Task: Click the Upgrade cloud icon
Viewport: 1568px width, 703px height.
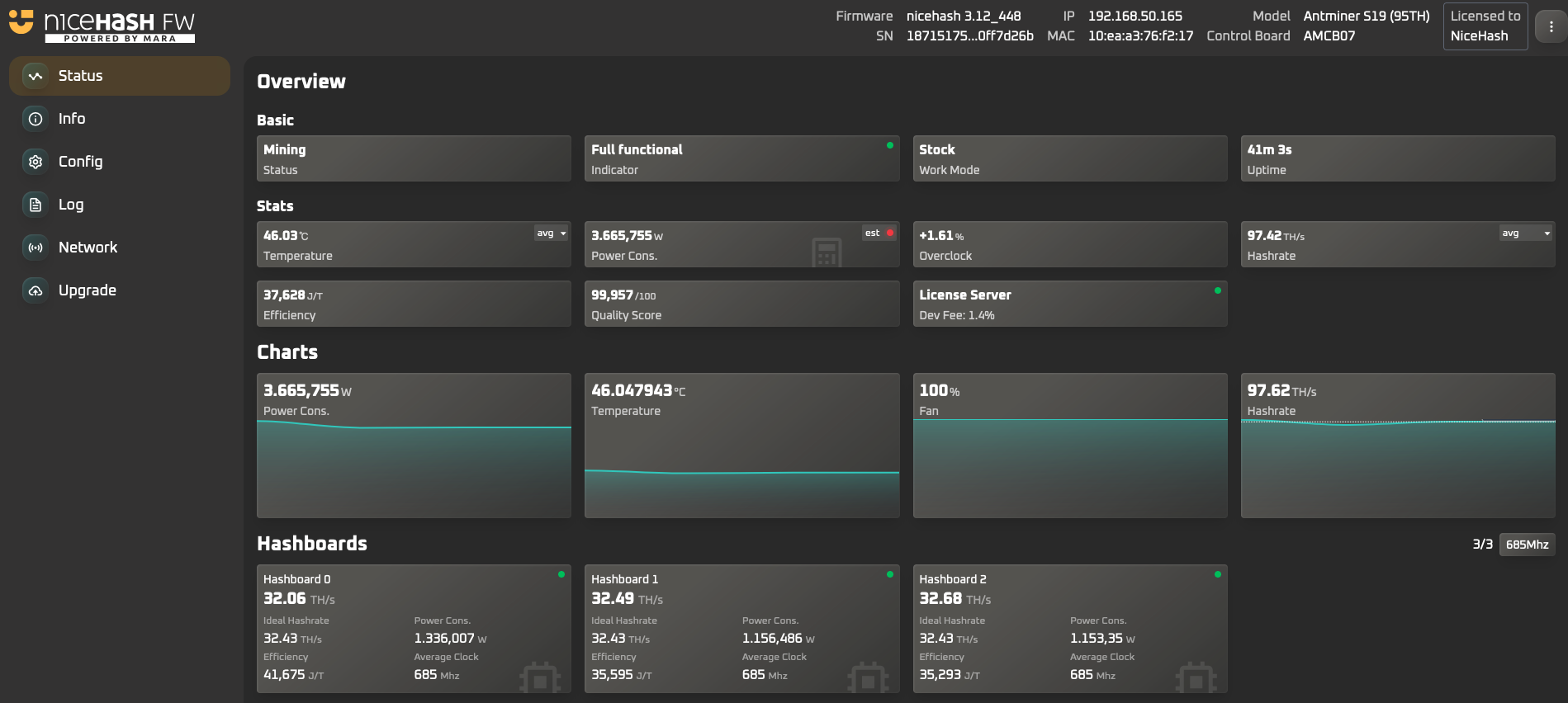Action: 36,290
